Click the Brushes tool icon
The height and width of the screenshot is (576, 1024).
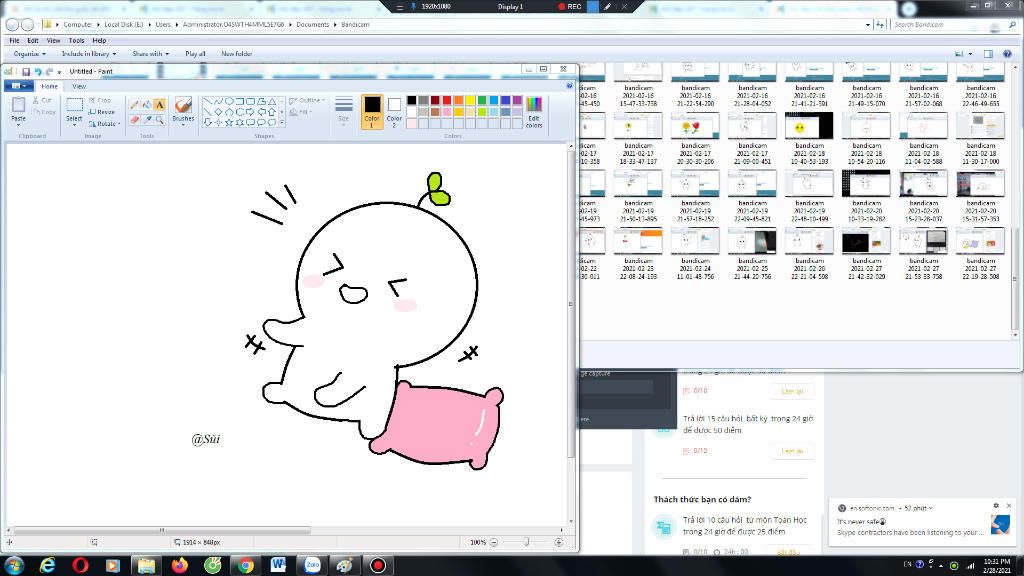183,105
